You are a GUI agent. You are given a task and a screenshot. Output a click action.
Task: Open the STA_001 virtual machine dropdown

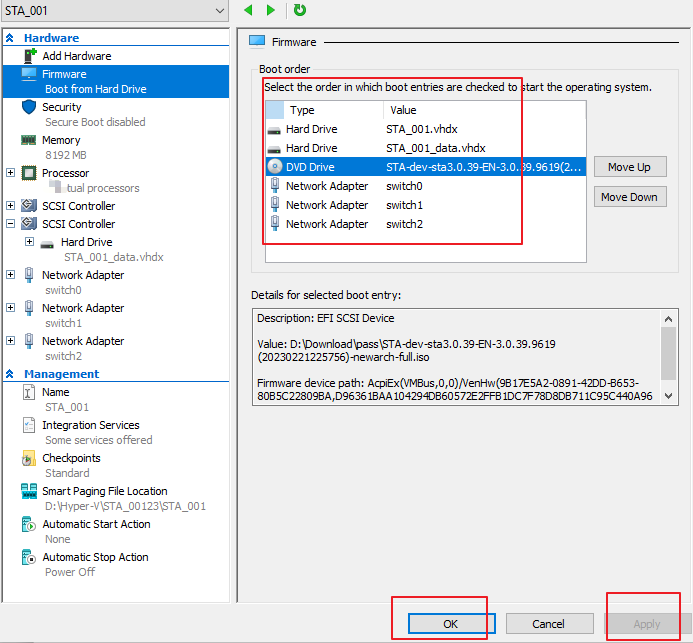click(x=221, y=11)
